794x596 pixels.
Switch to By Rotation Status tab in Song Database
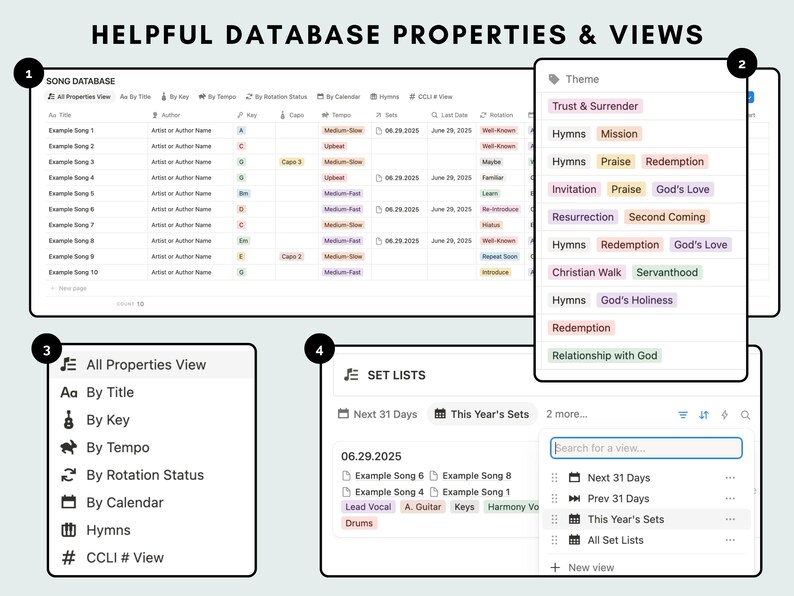(276, 97)
